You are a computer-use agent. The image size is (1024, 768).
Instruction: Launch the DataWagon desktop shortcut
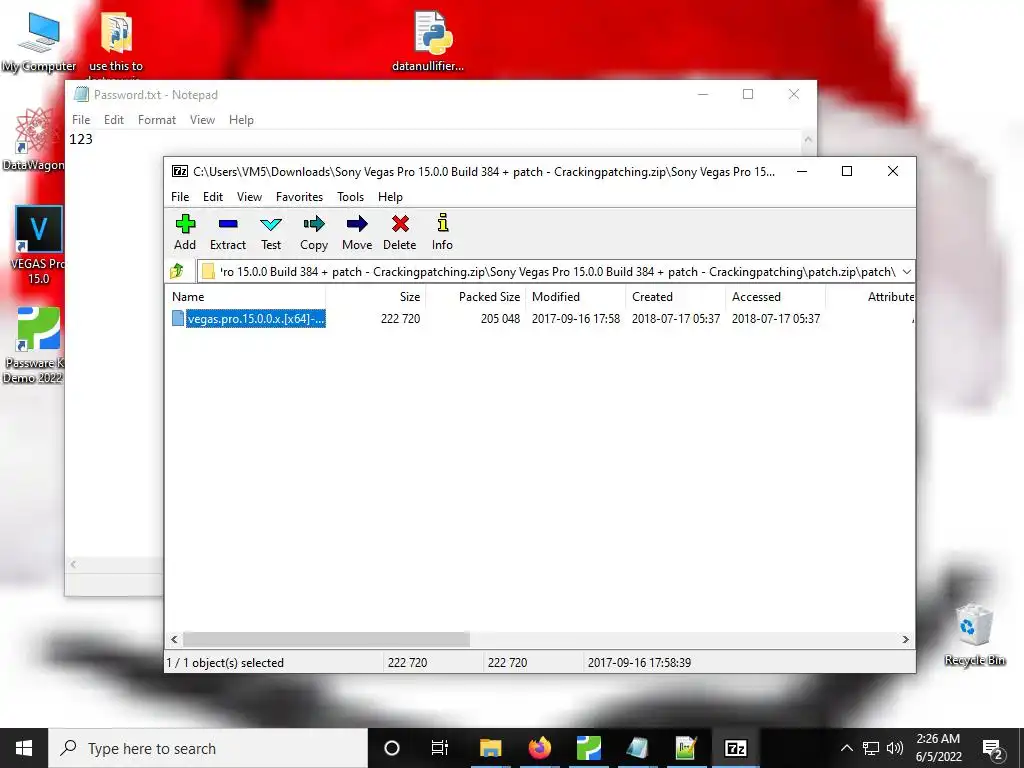(33, 140)
